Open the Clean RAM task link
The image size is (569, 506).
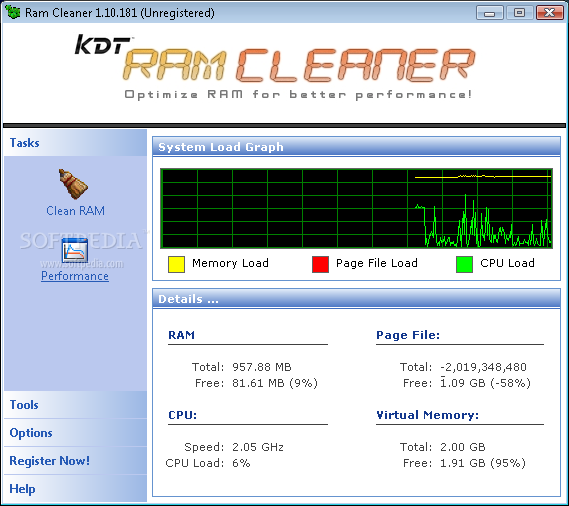[75, 211]
